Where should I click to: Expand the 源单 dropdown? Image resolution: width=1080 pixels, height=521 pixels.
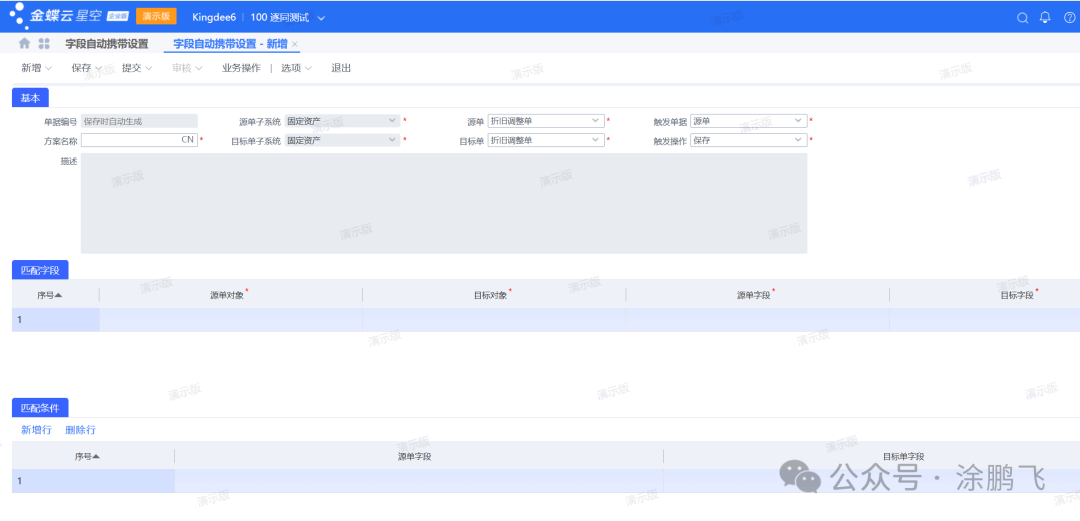597,121
